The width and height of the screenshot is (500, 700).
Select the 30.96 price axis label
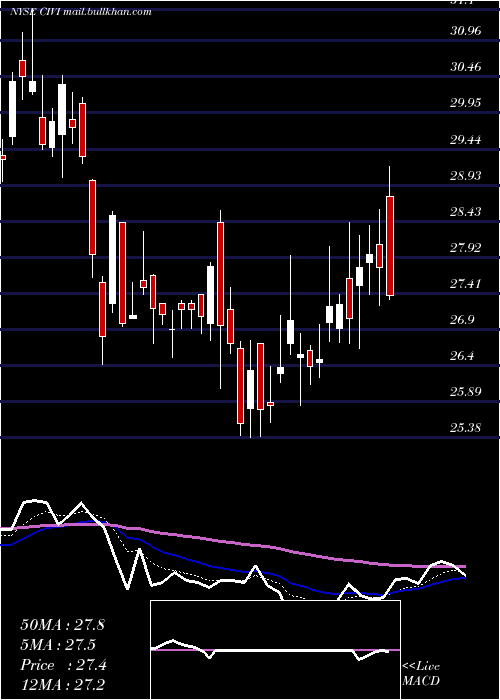tap(466, 31)
